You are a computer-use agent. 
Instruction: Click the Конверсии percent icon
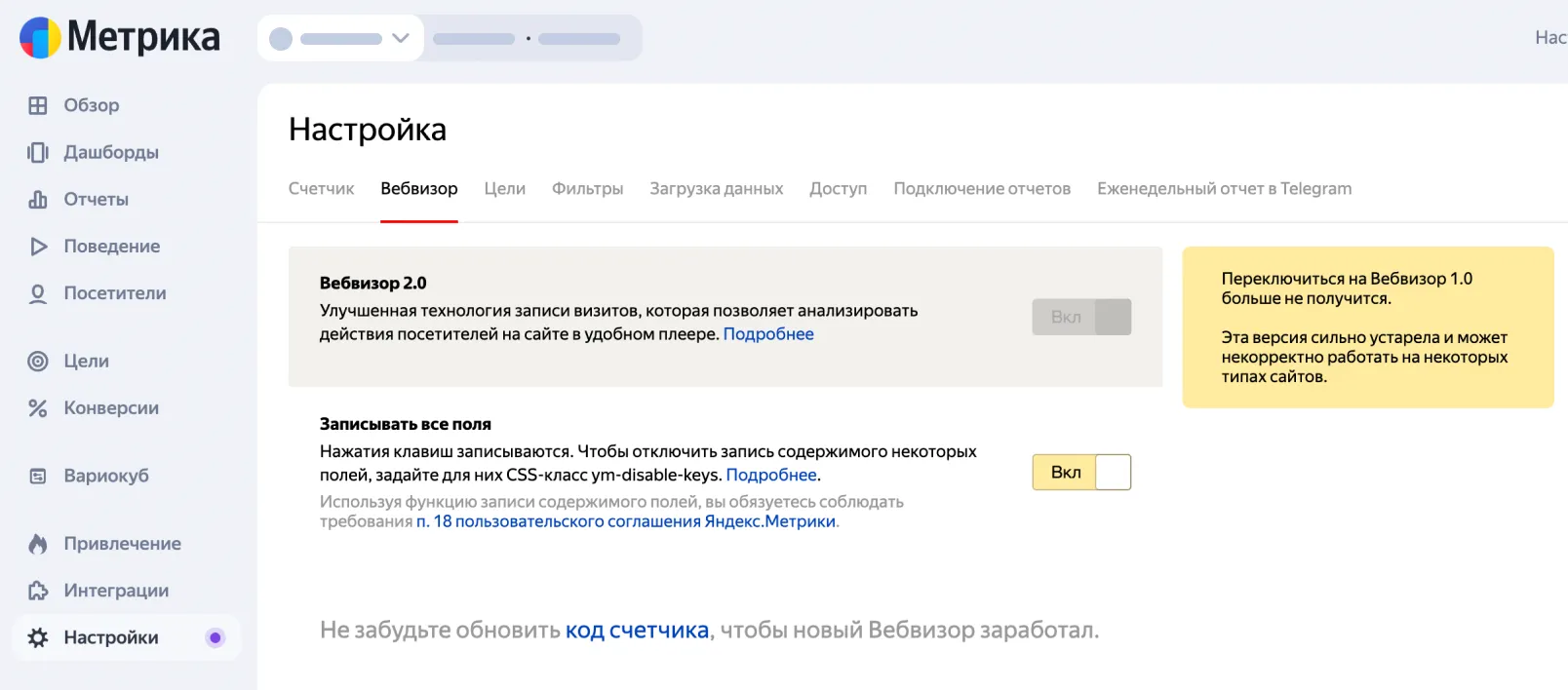click(x=38, y=408)
